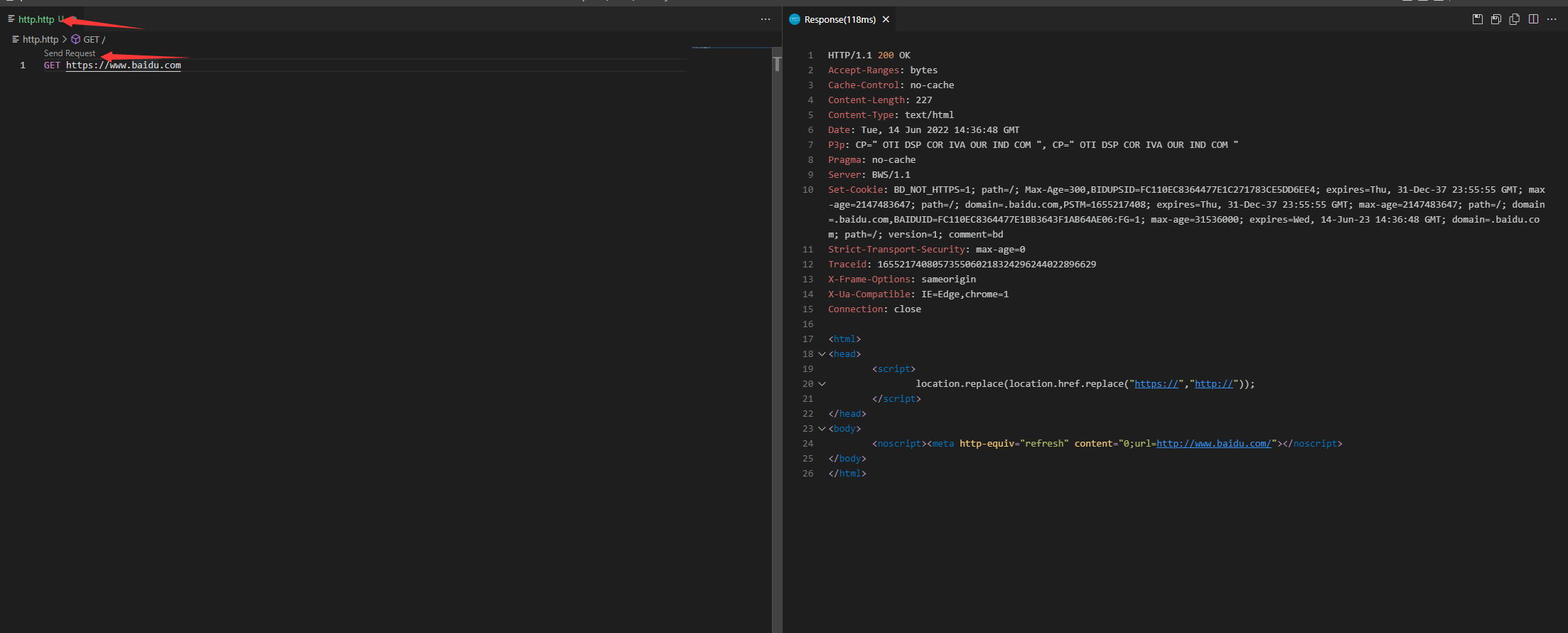Viewport: 1568px width, 633px height.
Task: Click the Traceid header line
Action: [x=962, y=265]
